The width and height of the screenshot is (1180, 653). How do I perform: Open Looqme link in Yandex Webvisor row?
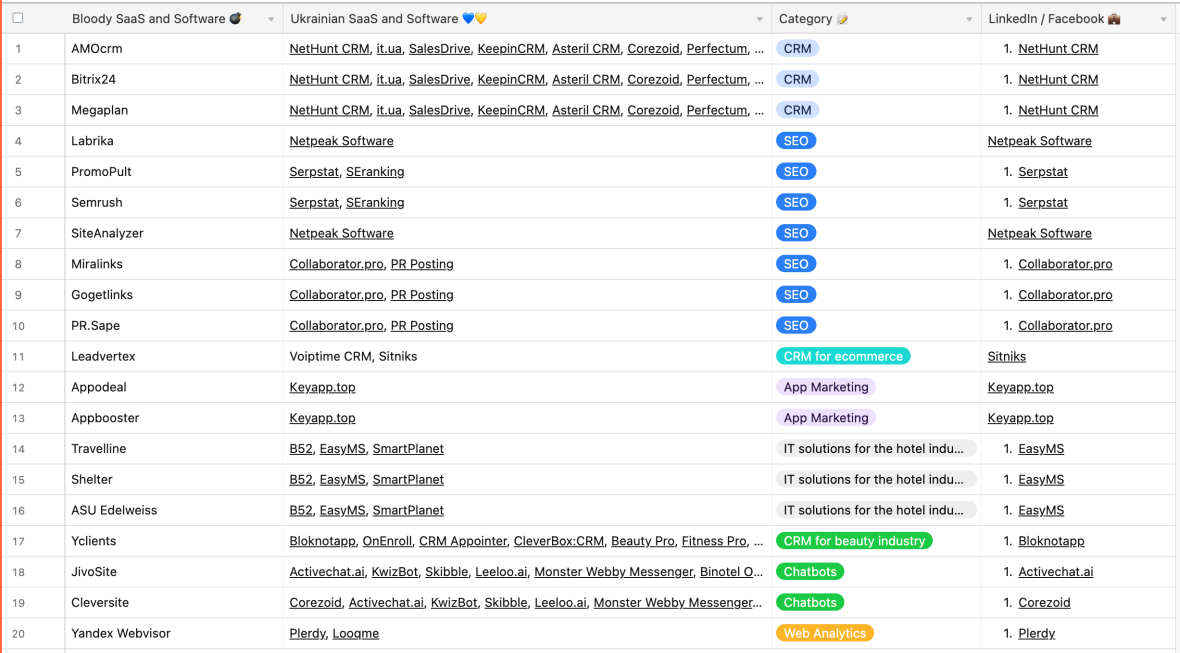355,635
